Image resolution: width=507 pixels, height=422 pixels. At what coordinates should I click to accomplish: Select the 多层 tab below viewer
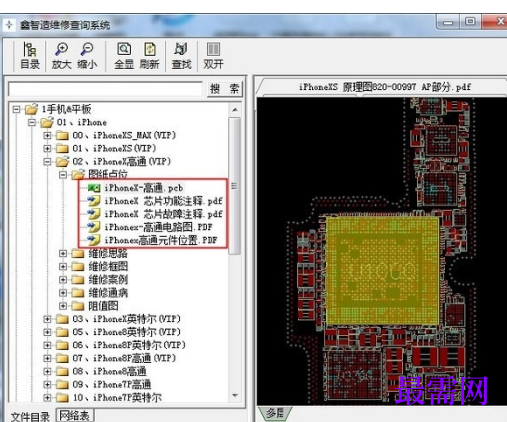tap(275, 413)
